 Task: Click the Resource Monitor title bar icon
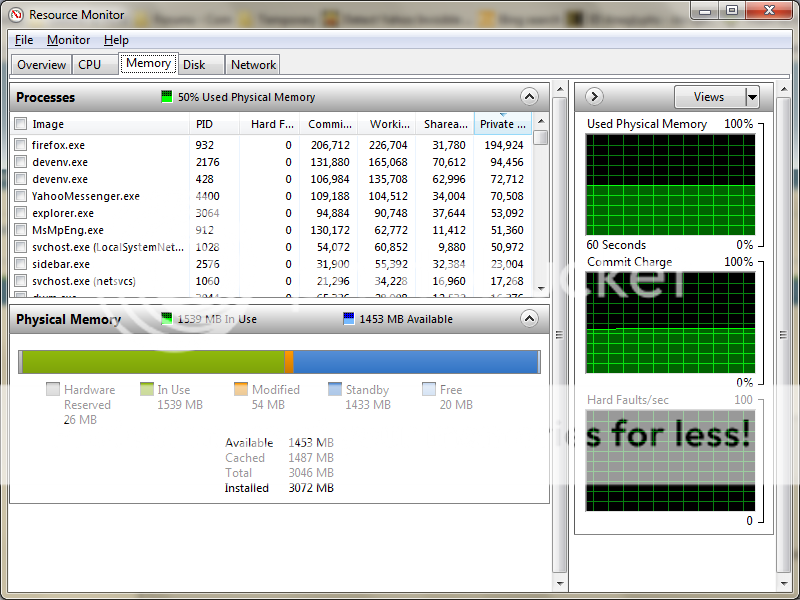pyautogui.click(x=16, y=14)
